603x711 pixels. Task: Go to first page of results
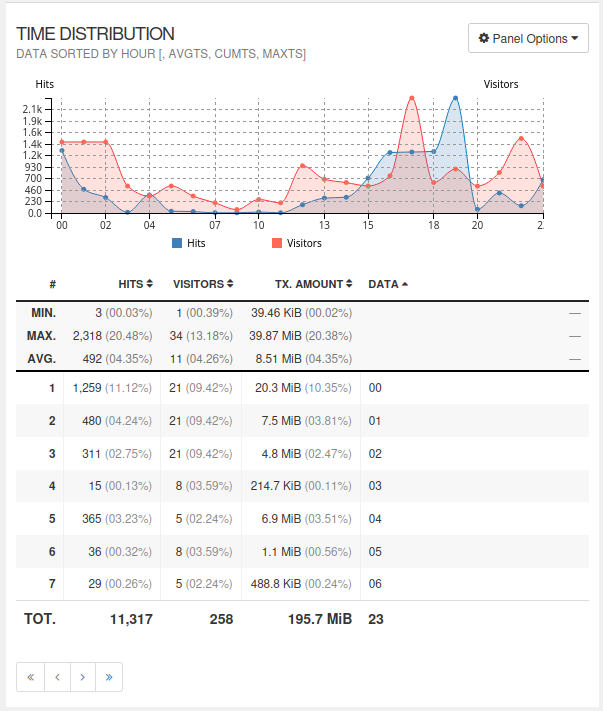30,677
